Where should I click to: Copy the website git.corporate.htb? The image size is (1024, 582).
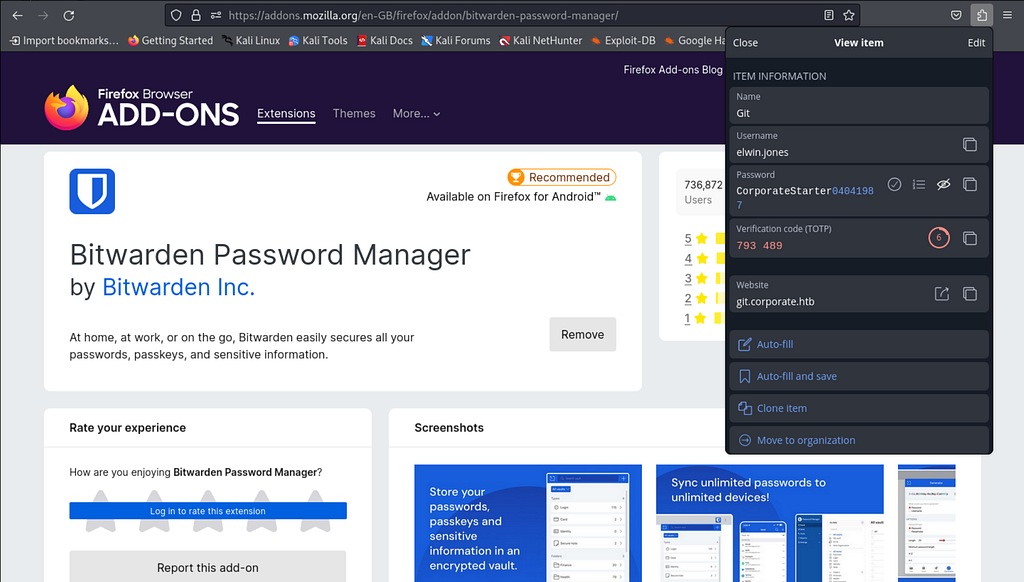click(970, 294)
